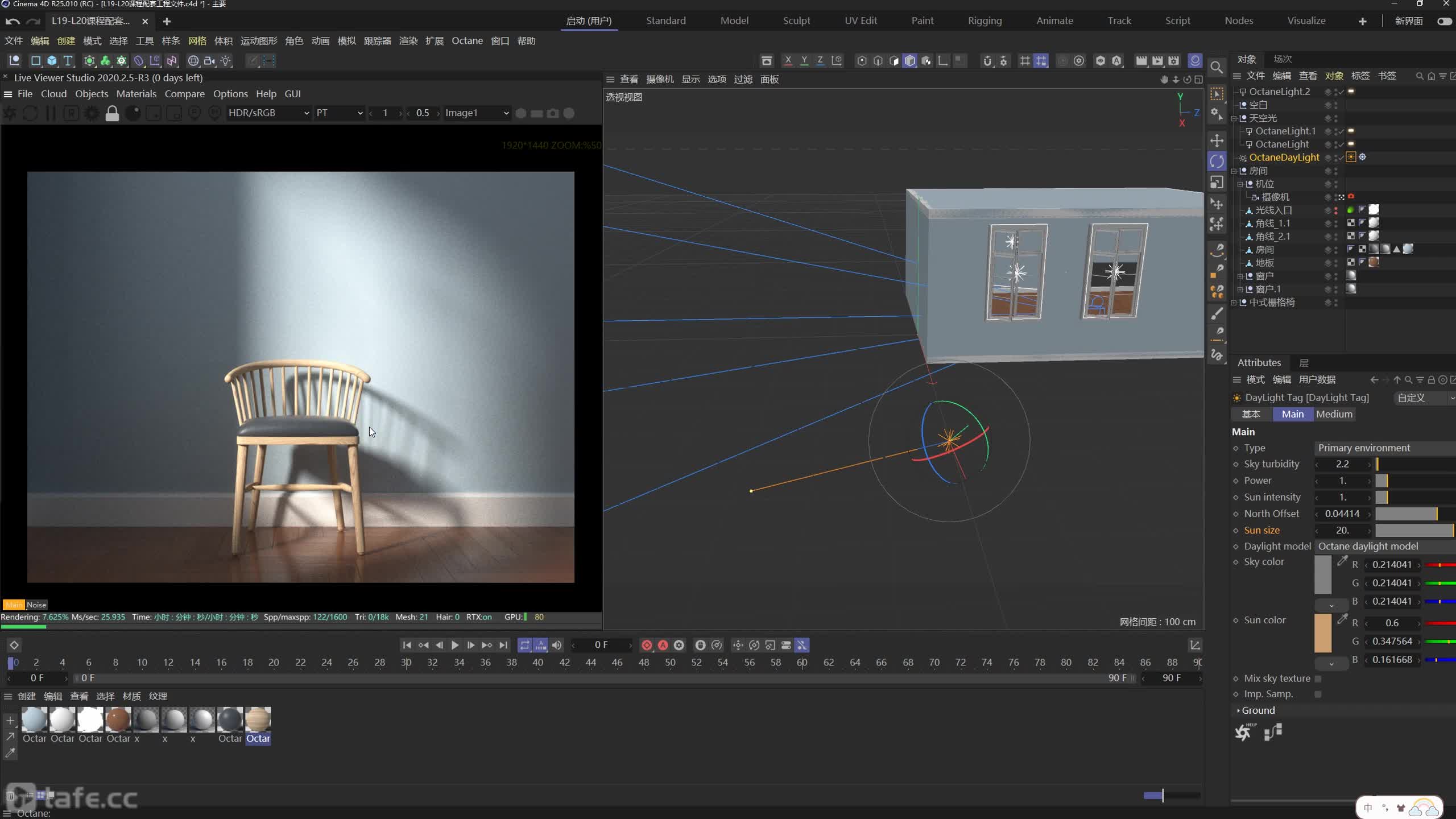Collapse the 房间 group in the tree

pyautogui.click(x=1234, y=171)
